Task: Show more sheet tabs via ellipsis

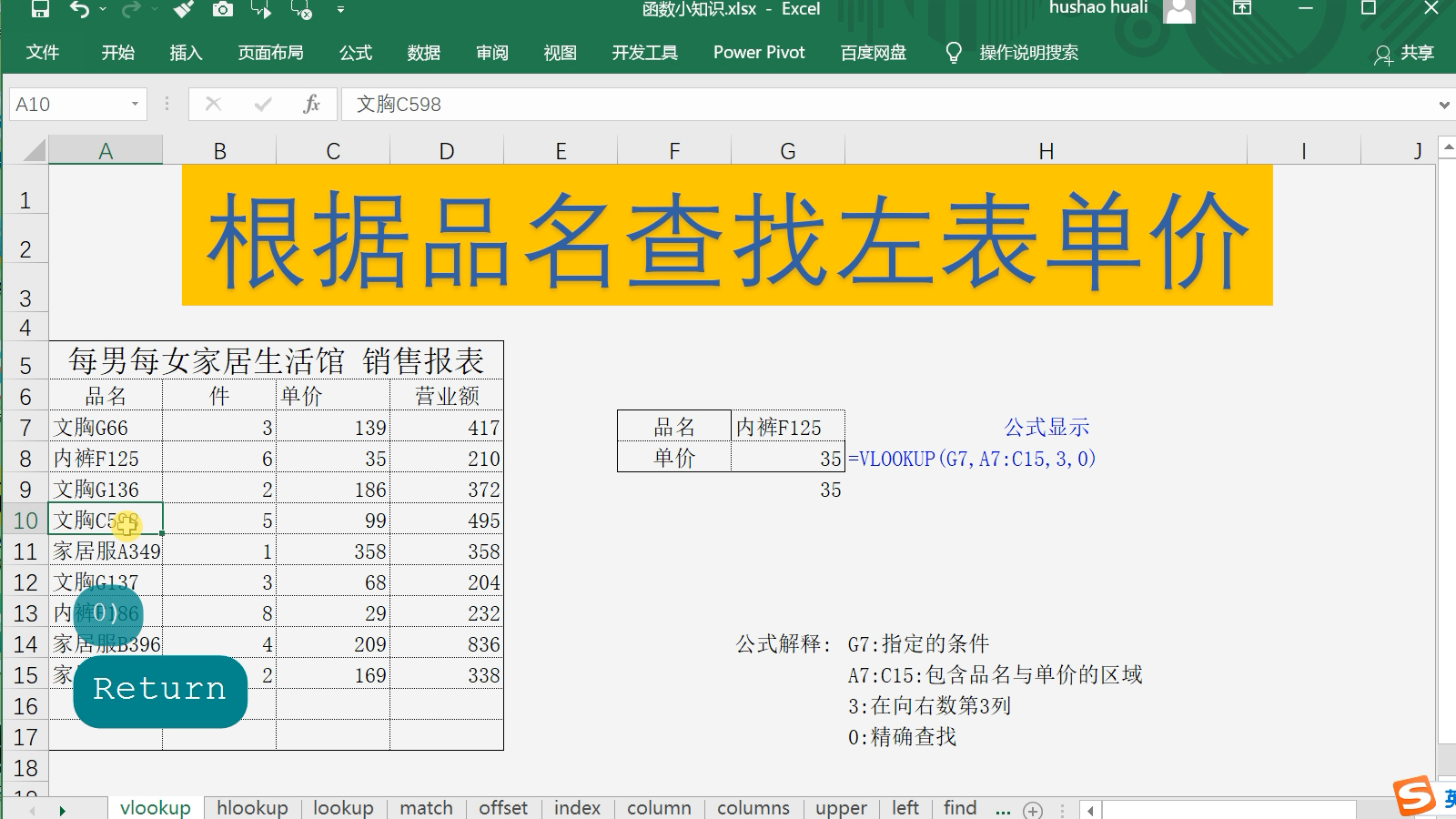Action: tap(1003, 809)
